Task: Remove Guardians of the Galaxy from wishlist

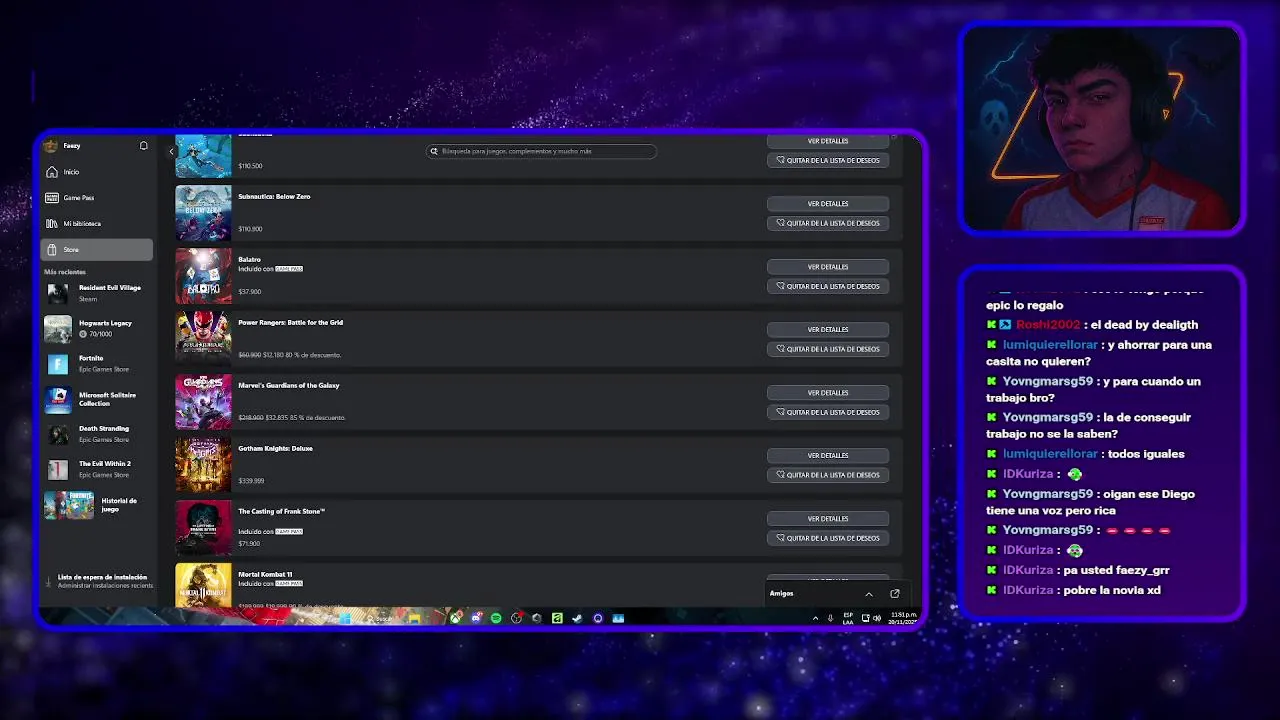Action: coord(828,412)
